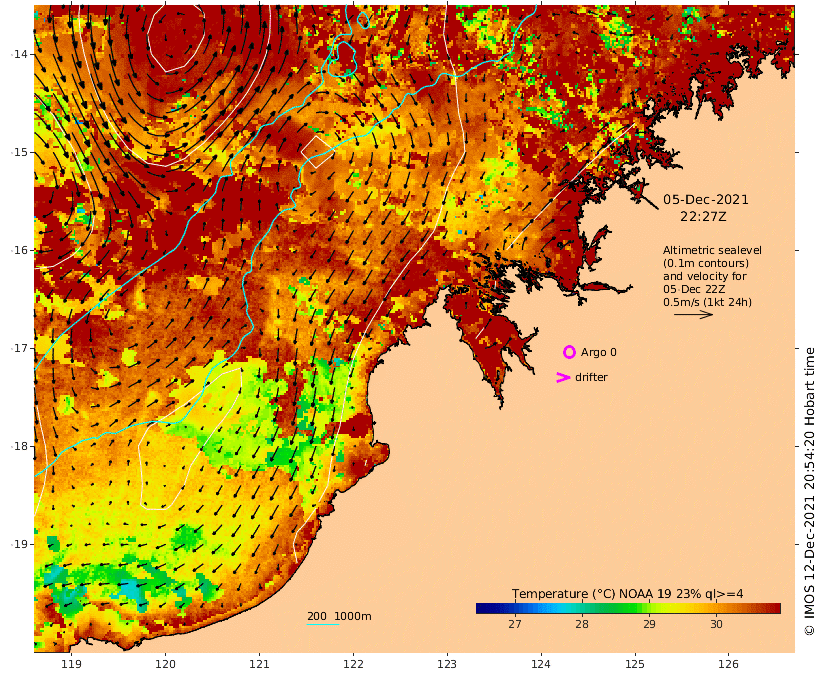Image resolution: width=820 pixels, height=680 pixels.
Task: Click the time text 22:27Z
Action: click(703, 216)
